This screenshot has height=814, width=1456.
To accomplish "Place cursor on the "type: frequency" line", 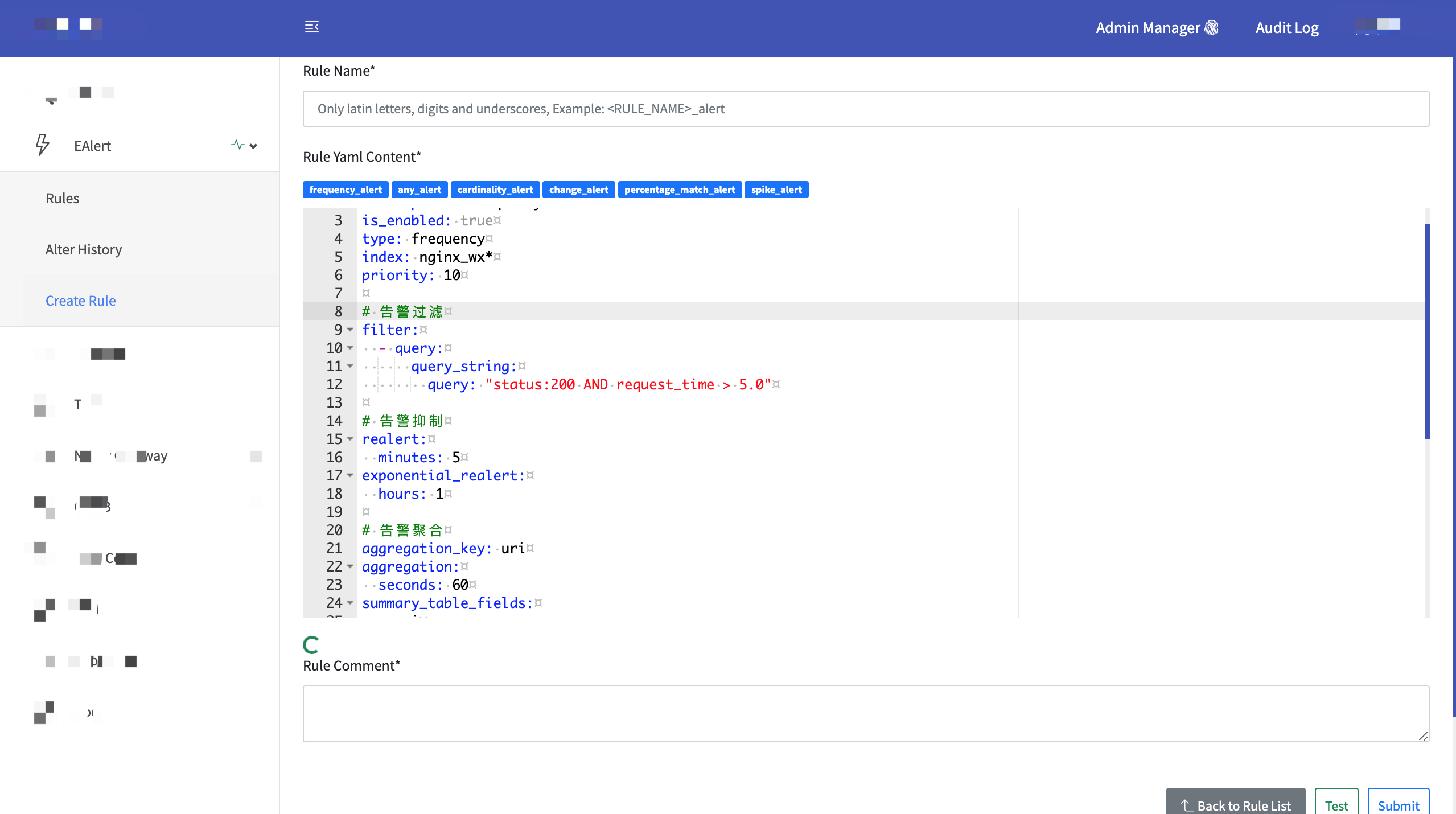I will (427, 239).
